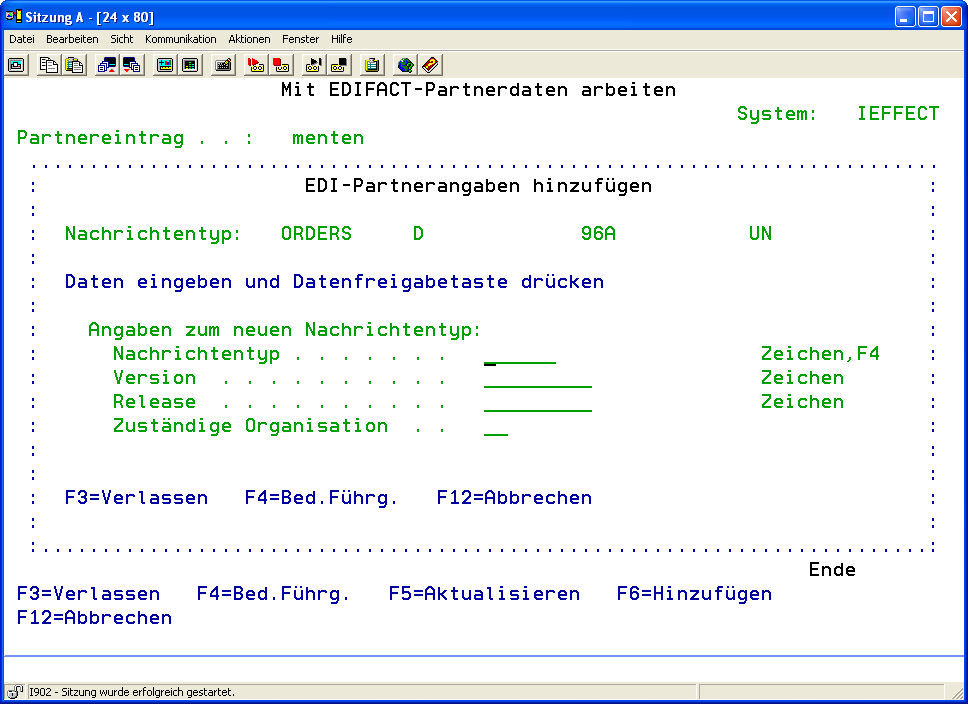
Task: Open the Datei menu
Action: pyautogui.click(x=22, y=39)
